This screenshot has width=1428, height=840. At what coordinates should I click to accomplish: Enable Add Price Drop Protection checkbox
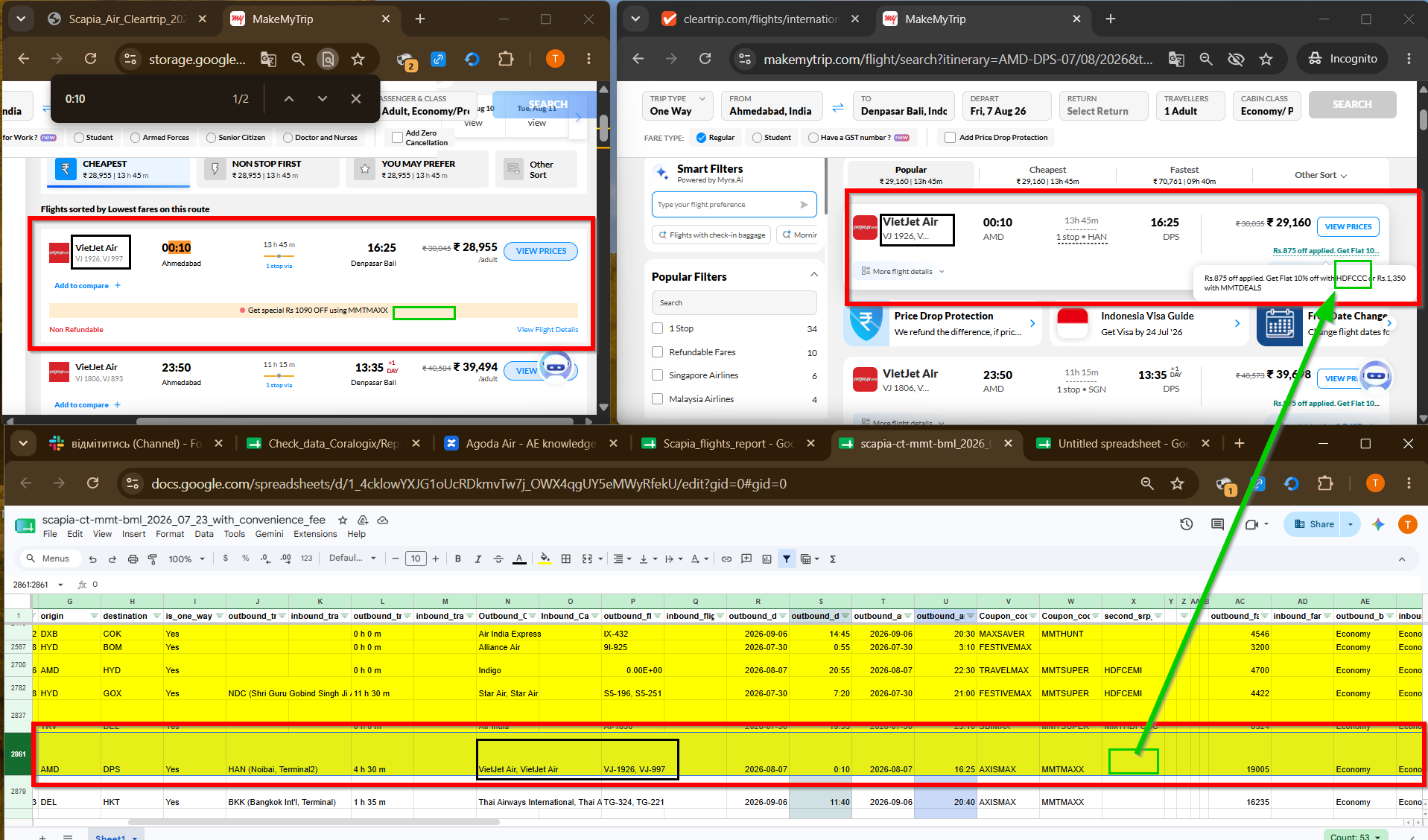950,138
